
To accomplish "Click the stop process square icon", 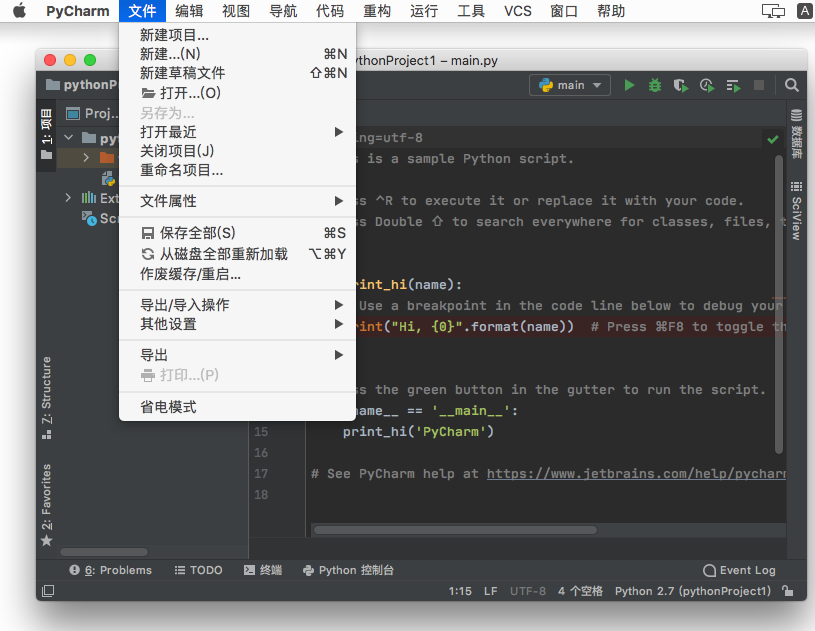I will 759,85.
